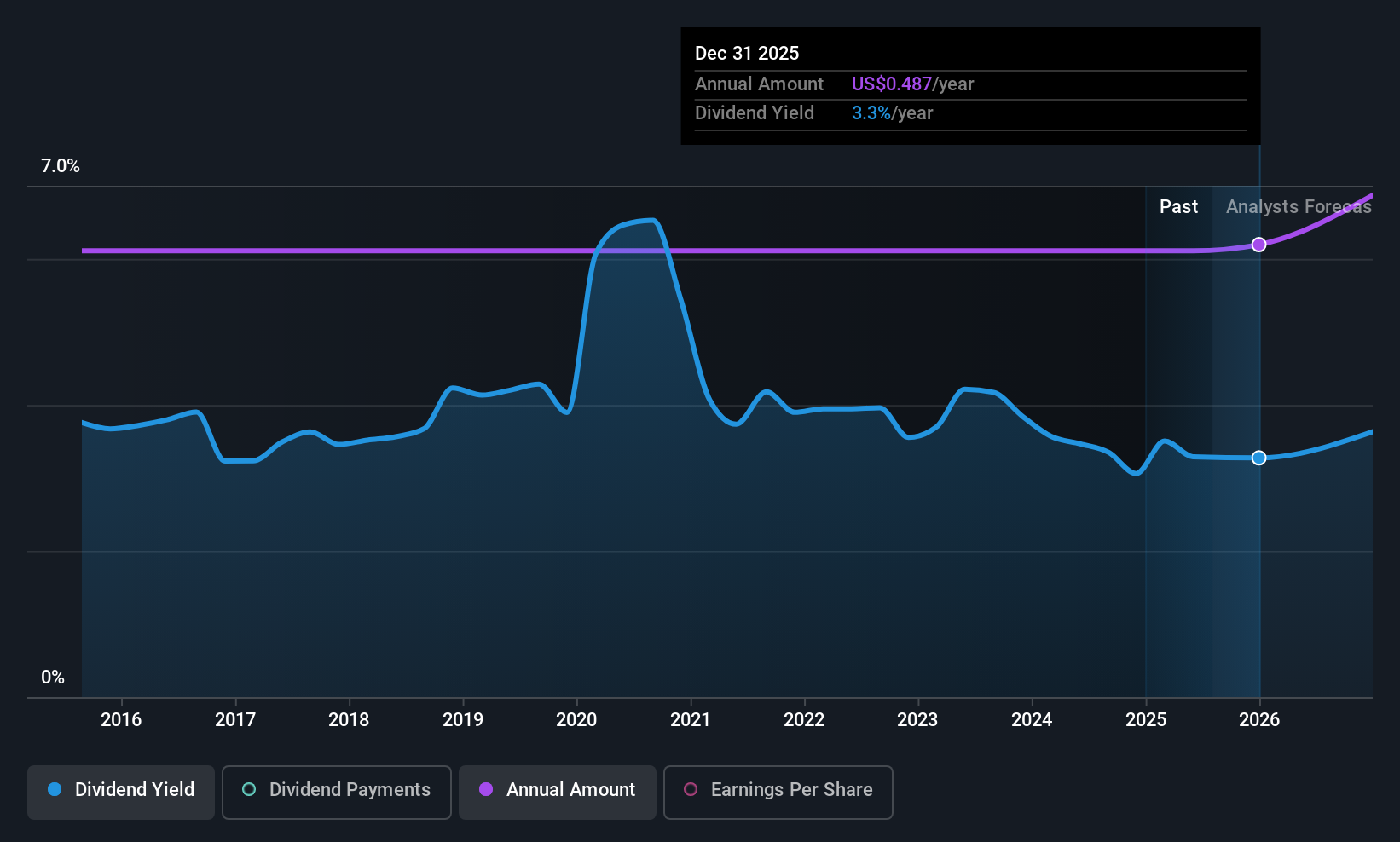Viewport: 1400px width, 842px height.
Task: Click the 2018 year label
Action: coord(349,720)
